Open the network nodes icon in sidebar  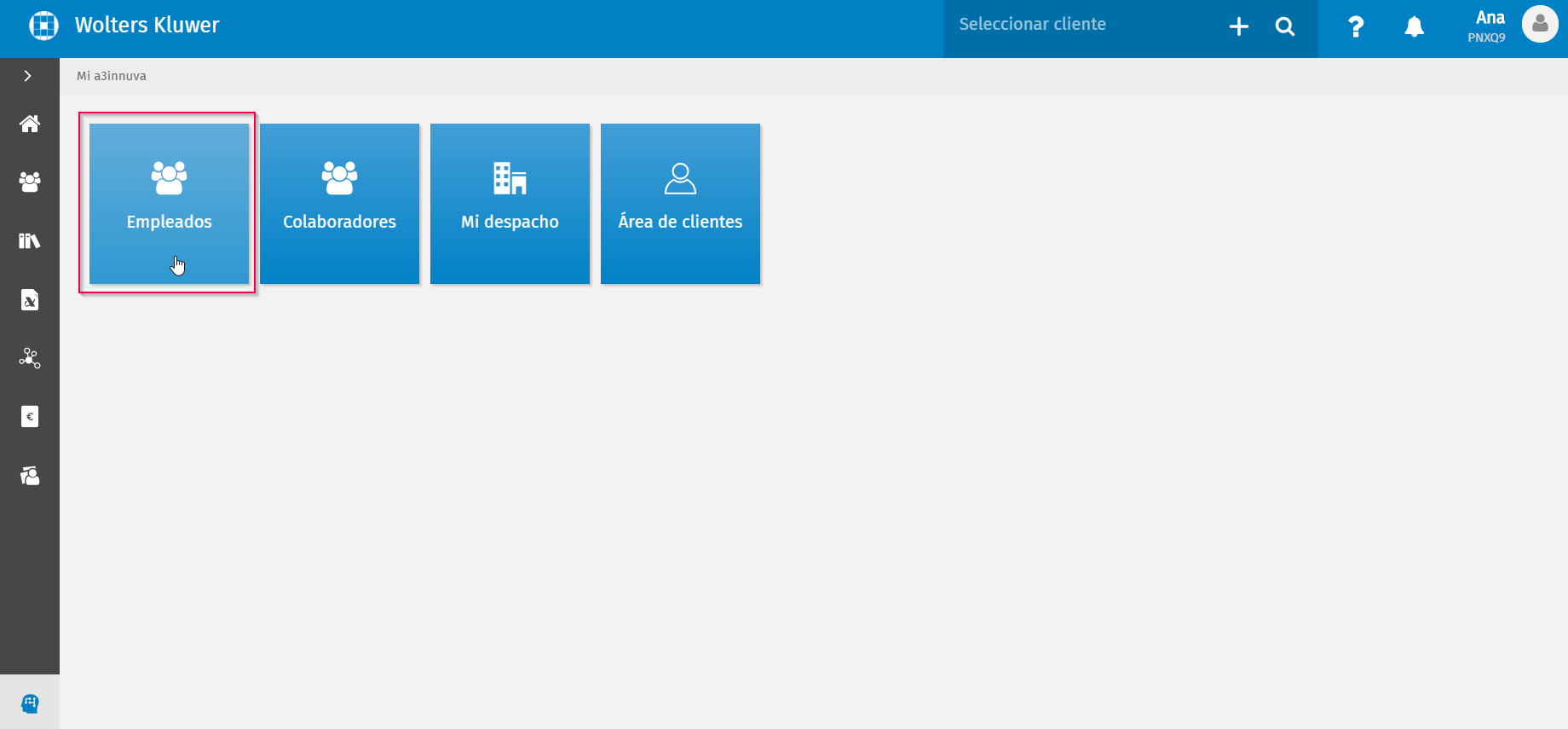(30, 358)
